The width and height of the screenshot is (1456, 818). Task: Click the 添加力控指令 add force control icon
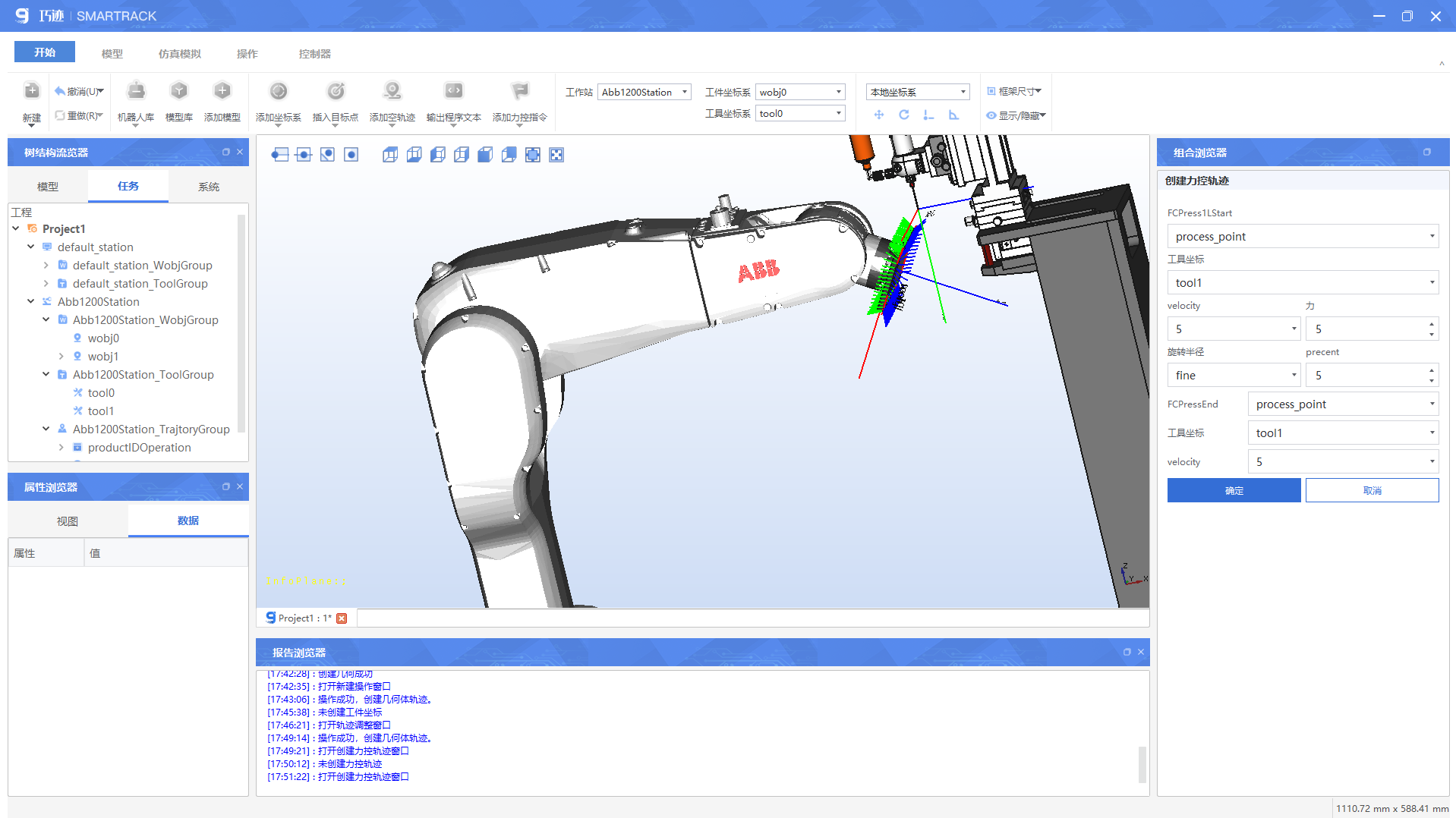[519, 92]
